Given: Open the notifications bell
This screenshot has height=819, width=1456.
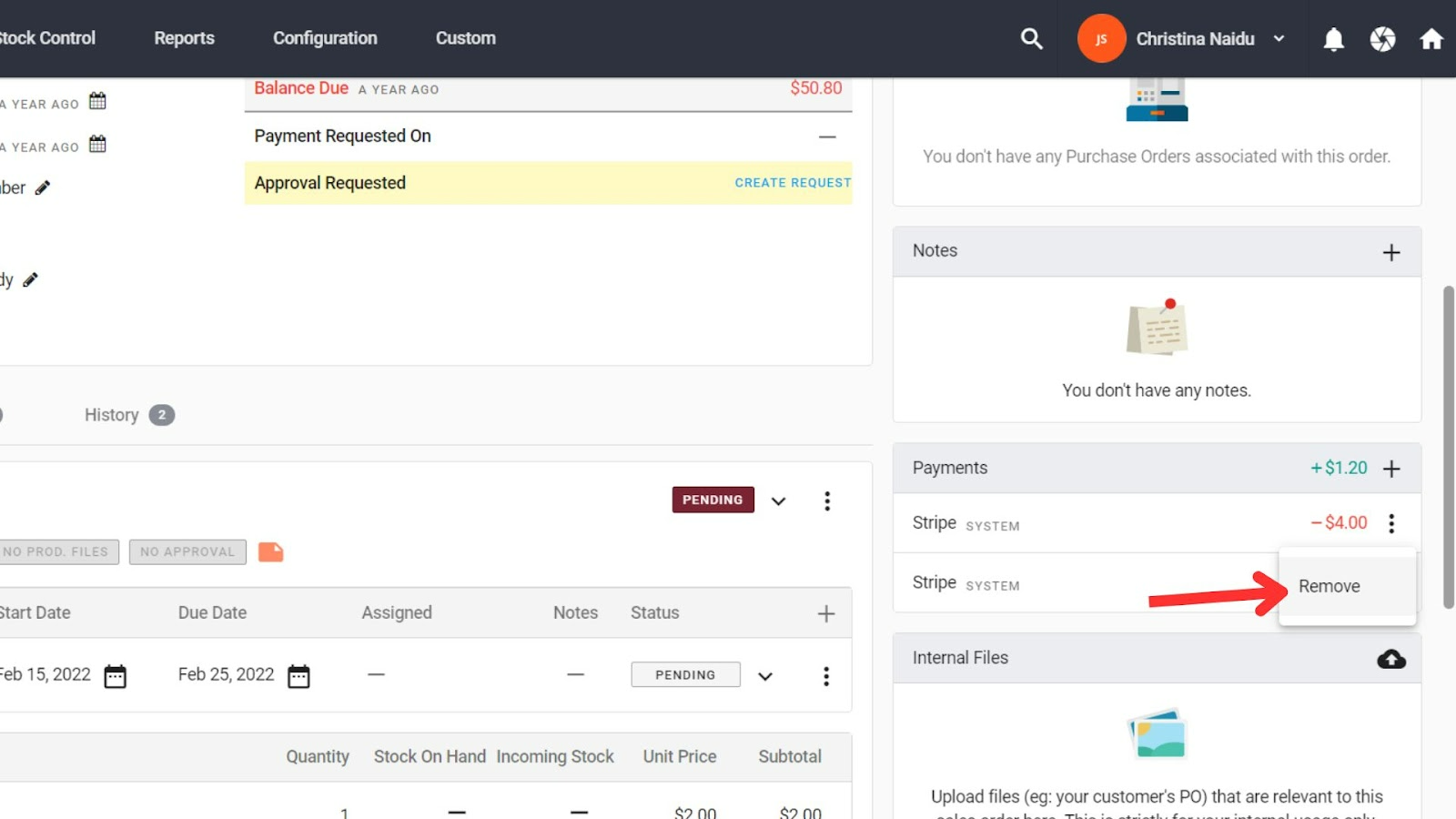Looking at the screenshot, I should click(x=1333, y=39).
